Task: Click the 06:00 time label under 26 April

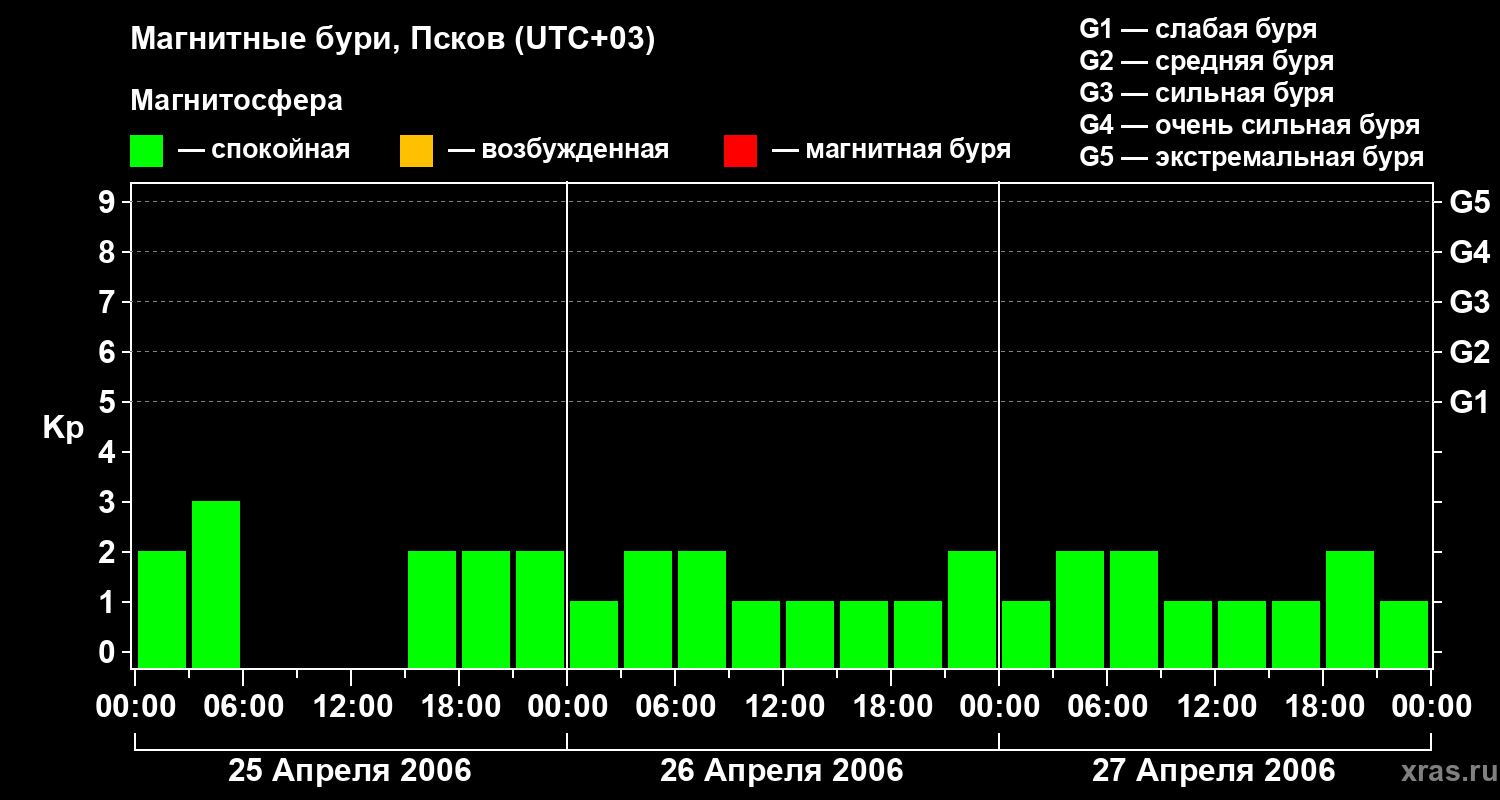Action: coord(675,707)
